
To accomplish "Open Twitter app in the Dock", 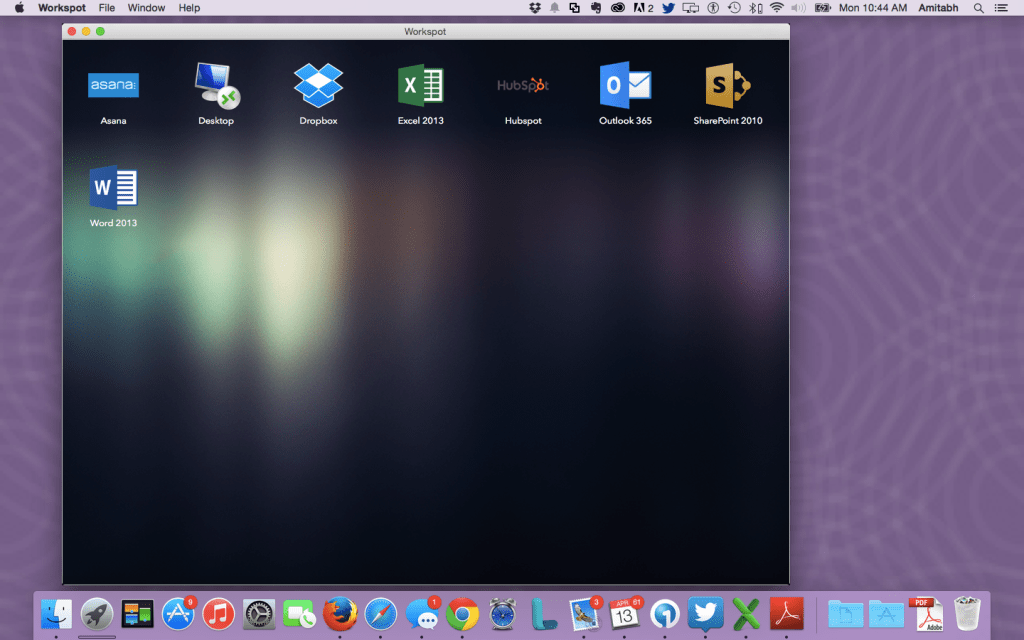I will (705, 614).
